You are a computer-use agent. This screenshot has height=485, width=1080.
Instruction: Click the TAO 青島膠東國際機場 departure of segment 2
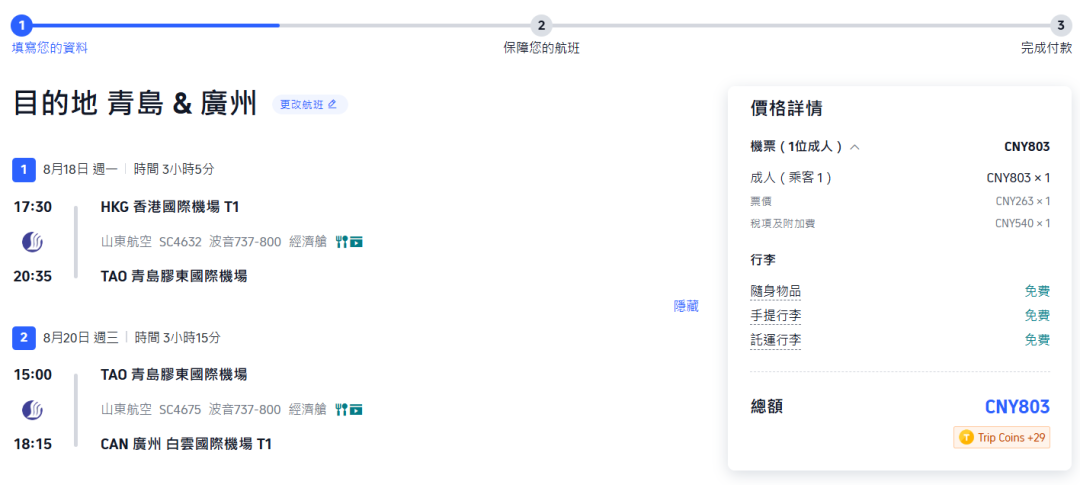pos(174,375)
